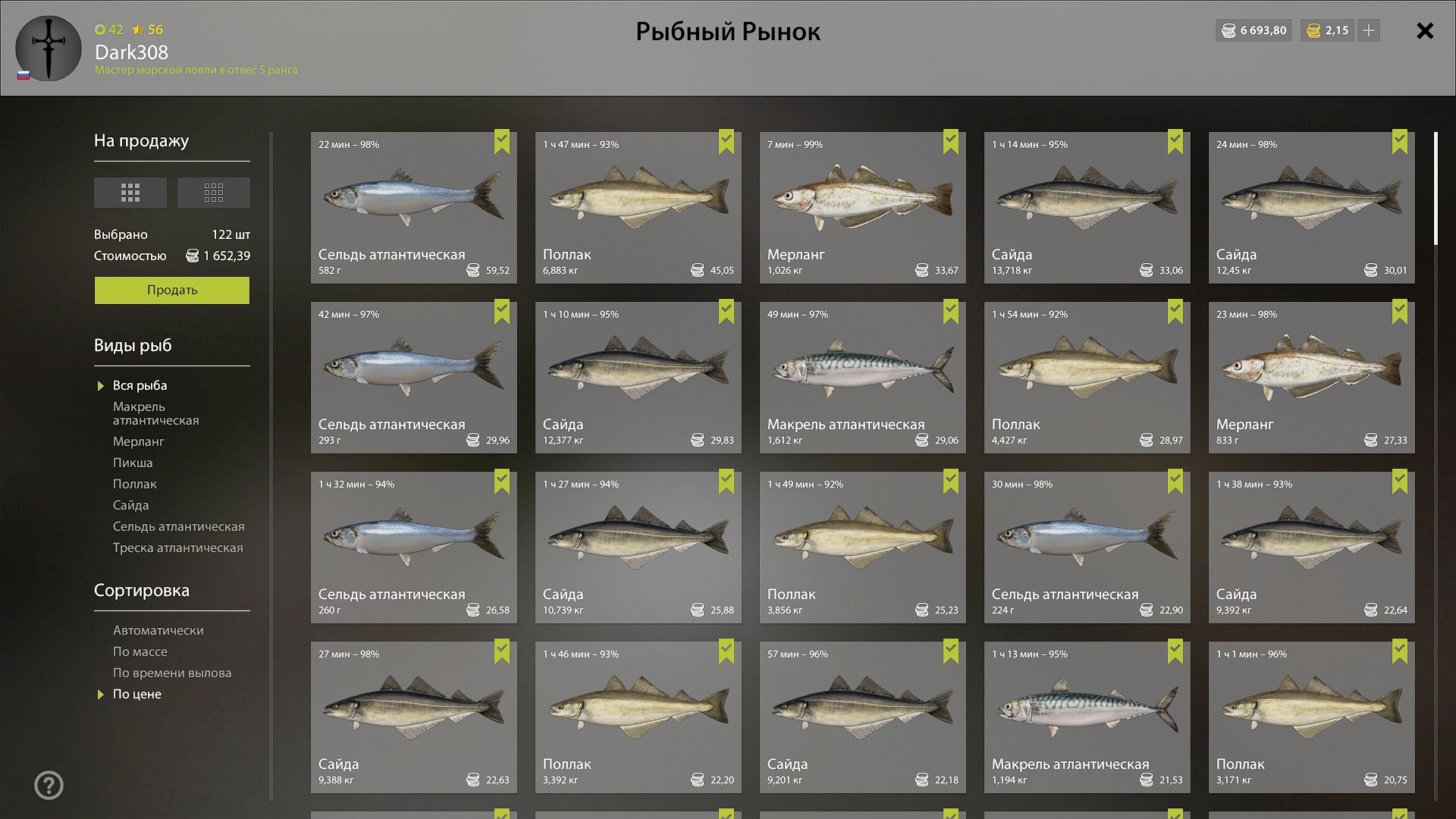Open the Dark308 player avatar
This screenshot has height=819, width=1456.
[x=49, y=49]
